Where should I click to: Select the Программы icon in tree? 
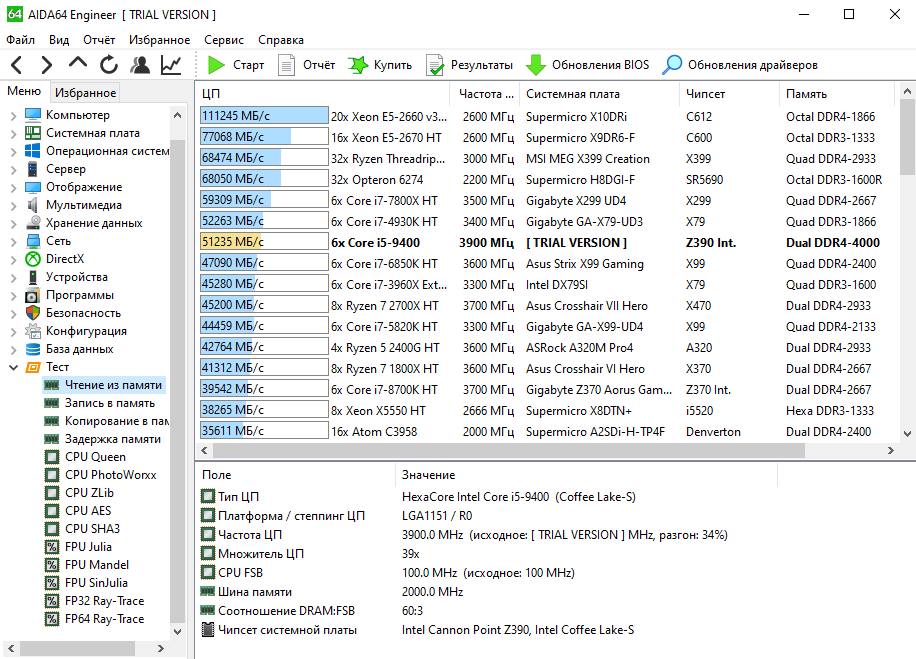[x=33, y=295]
